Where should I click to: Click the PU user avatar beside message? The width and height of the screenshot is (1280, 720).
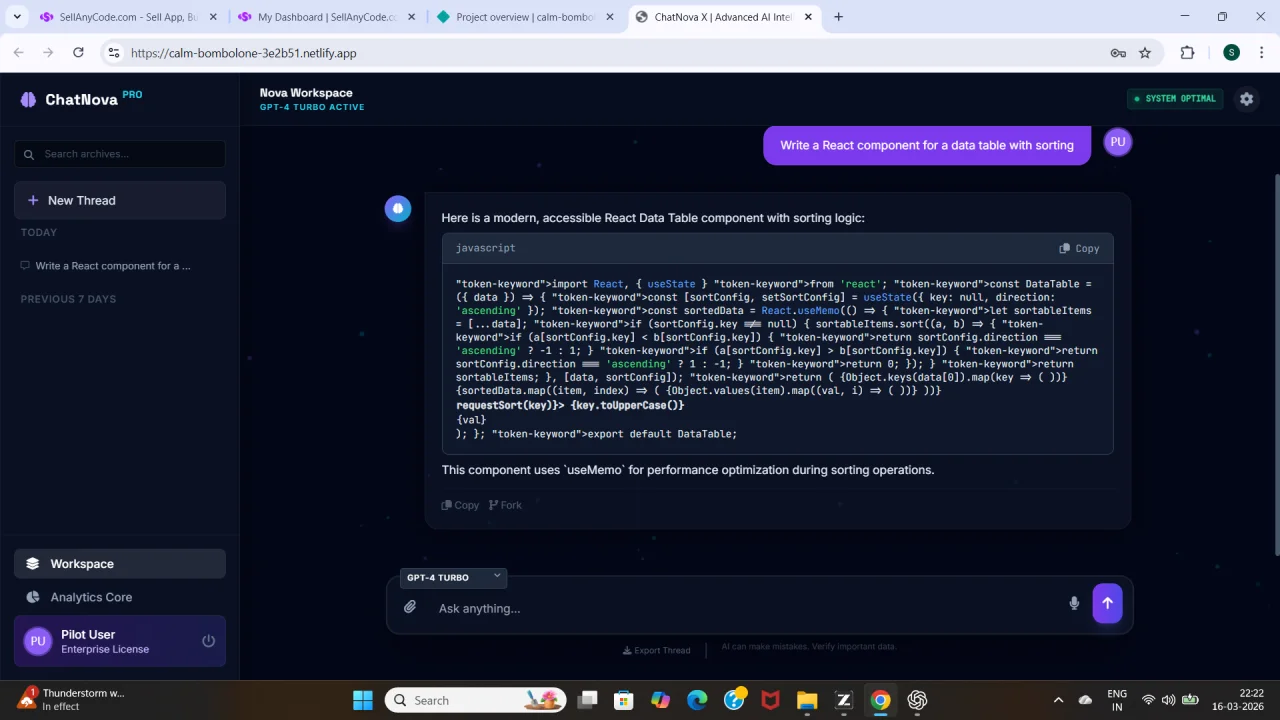1118,142
